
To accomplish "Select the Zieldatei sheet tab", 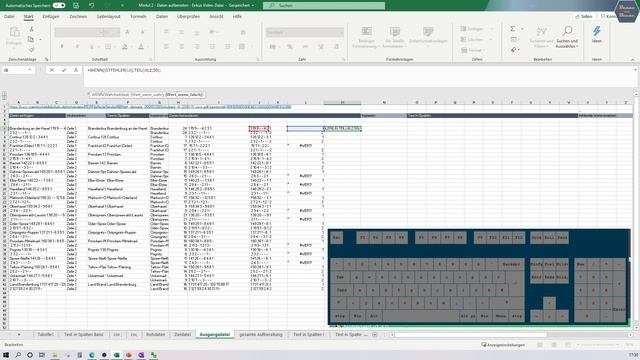I will click(182, 335).
